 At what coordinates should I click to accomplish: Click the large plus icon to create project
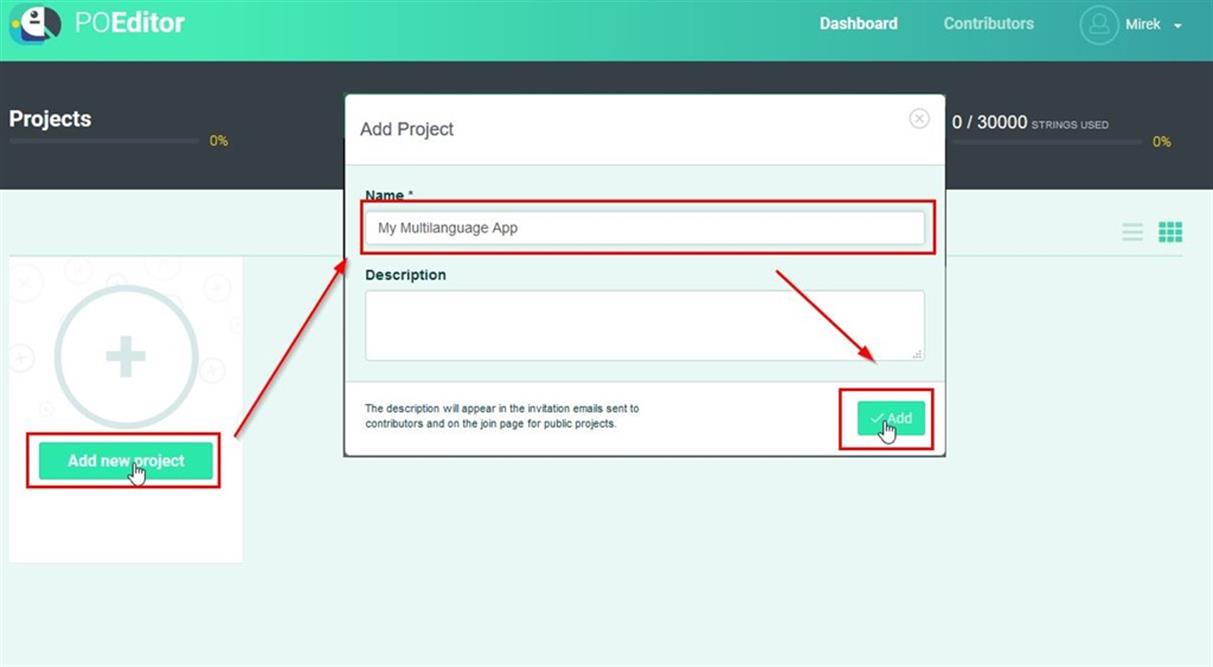coord(126,355)
